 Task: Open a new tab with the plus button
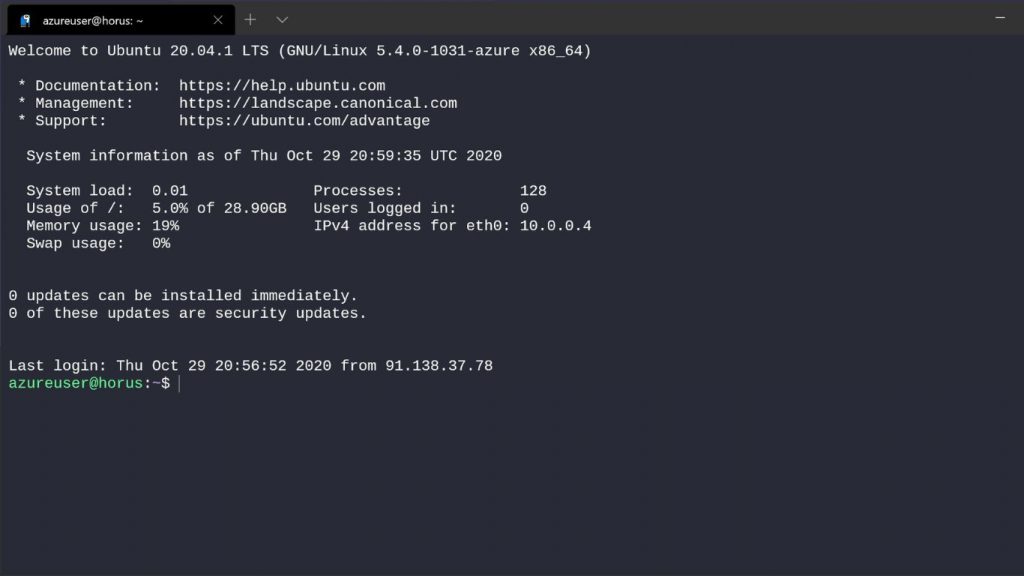250,20
